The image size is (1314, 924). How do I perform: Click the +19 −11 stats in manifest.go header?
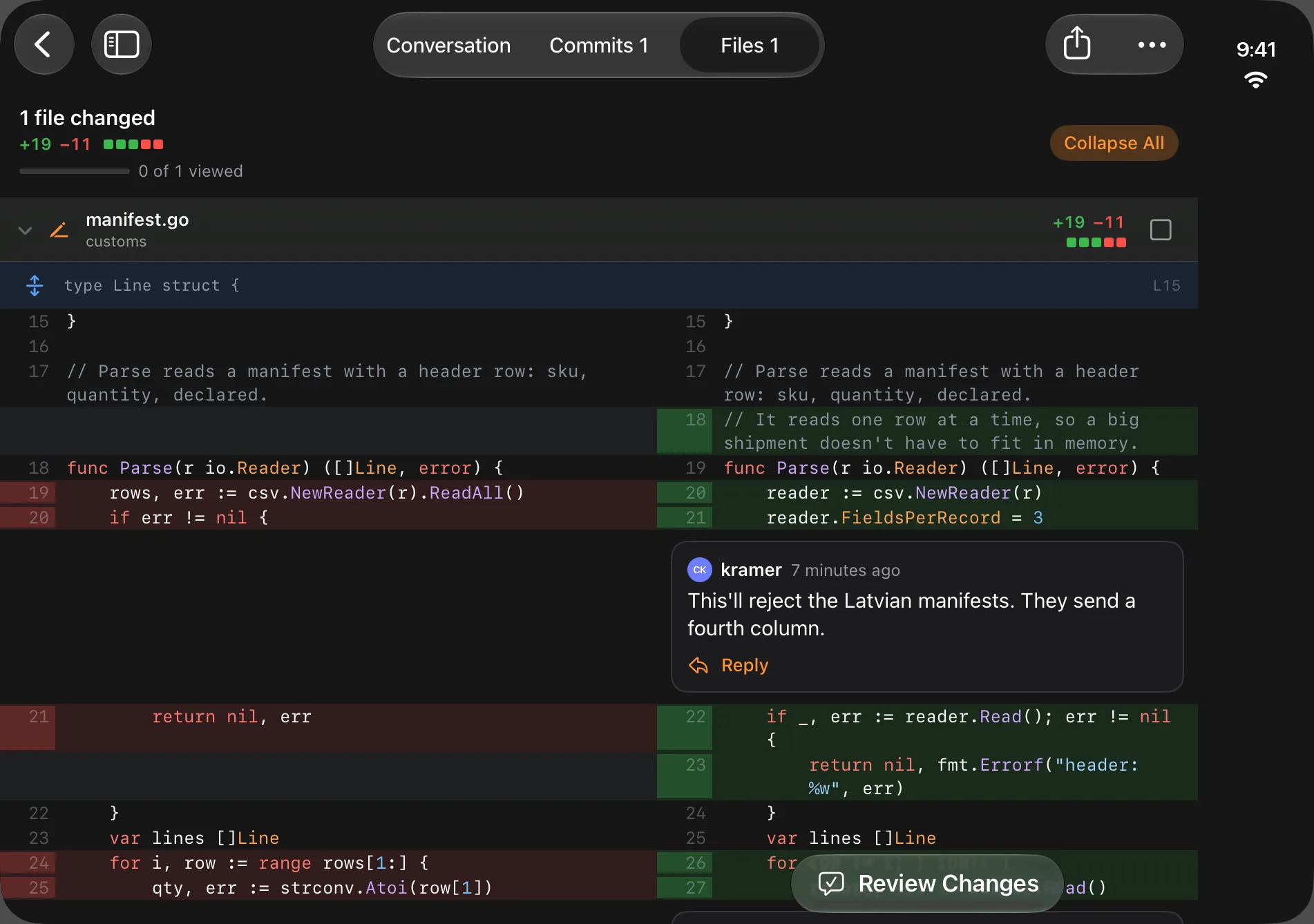coord(1089,222)
